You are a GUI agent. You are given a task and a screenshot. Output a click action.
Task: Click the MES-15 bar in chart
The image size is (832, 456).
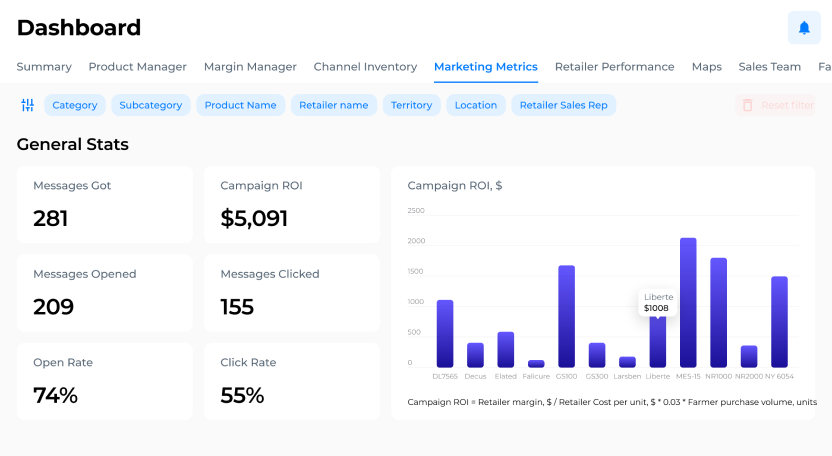[x=688, y=302]
